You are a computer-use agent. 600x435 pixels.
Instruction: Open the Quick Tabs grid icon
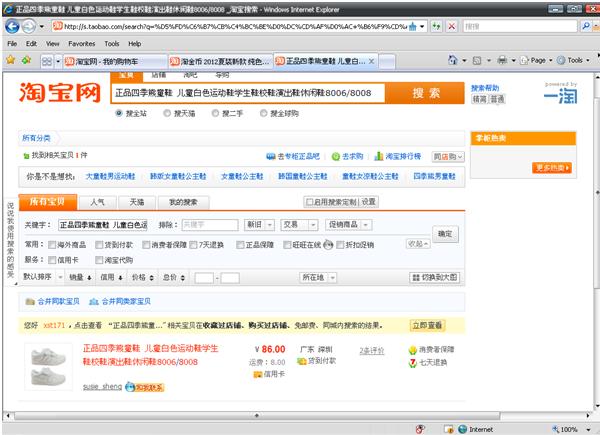47,61
